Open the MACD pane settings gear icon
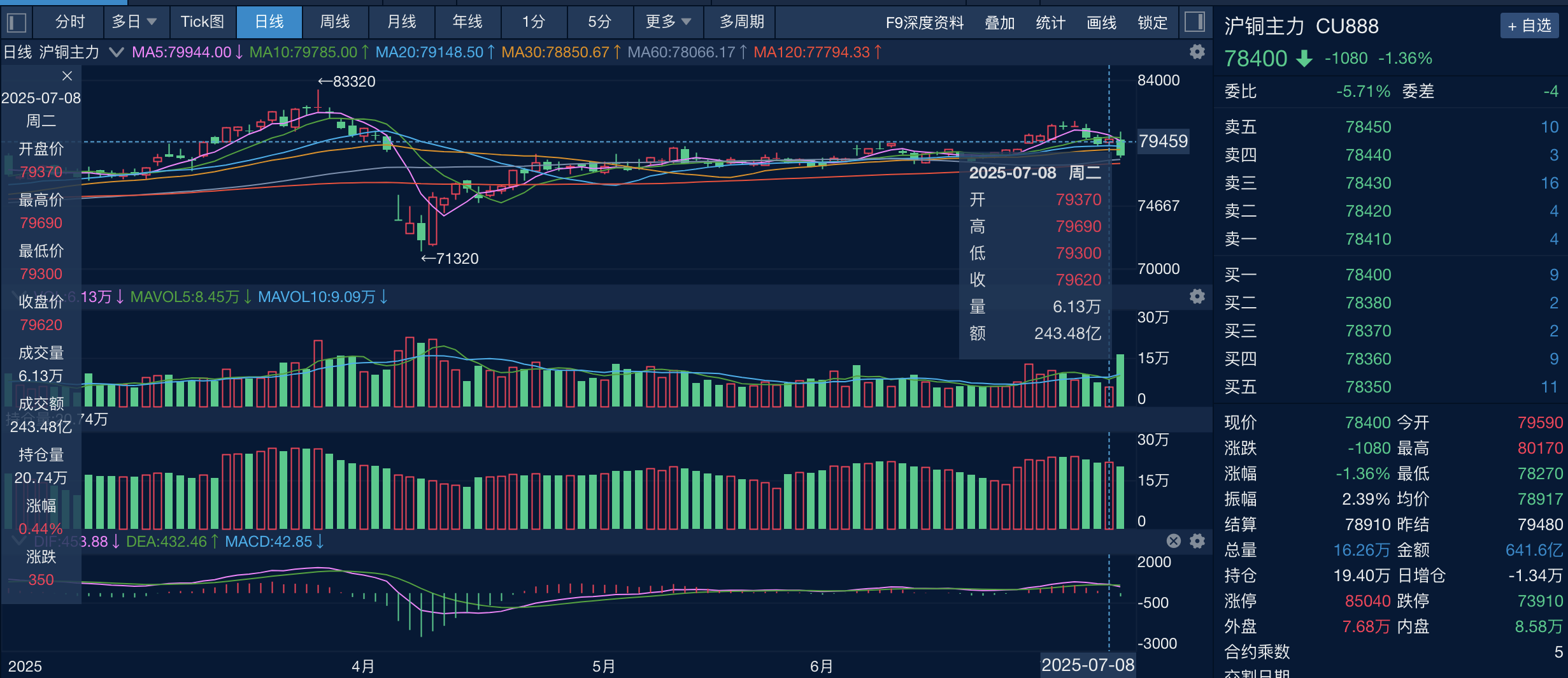The width and height of the screenshot is (1568, 678). 1197,541
